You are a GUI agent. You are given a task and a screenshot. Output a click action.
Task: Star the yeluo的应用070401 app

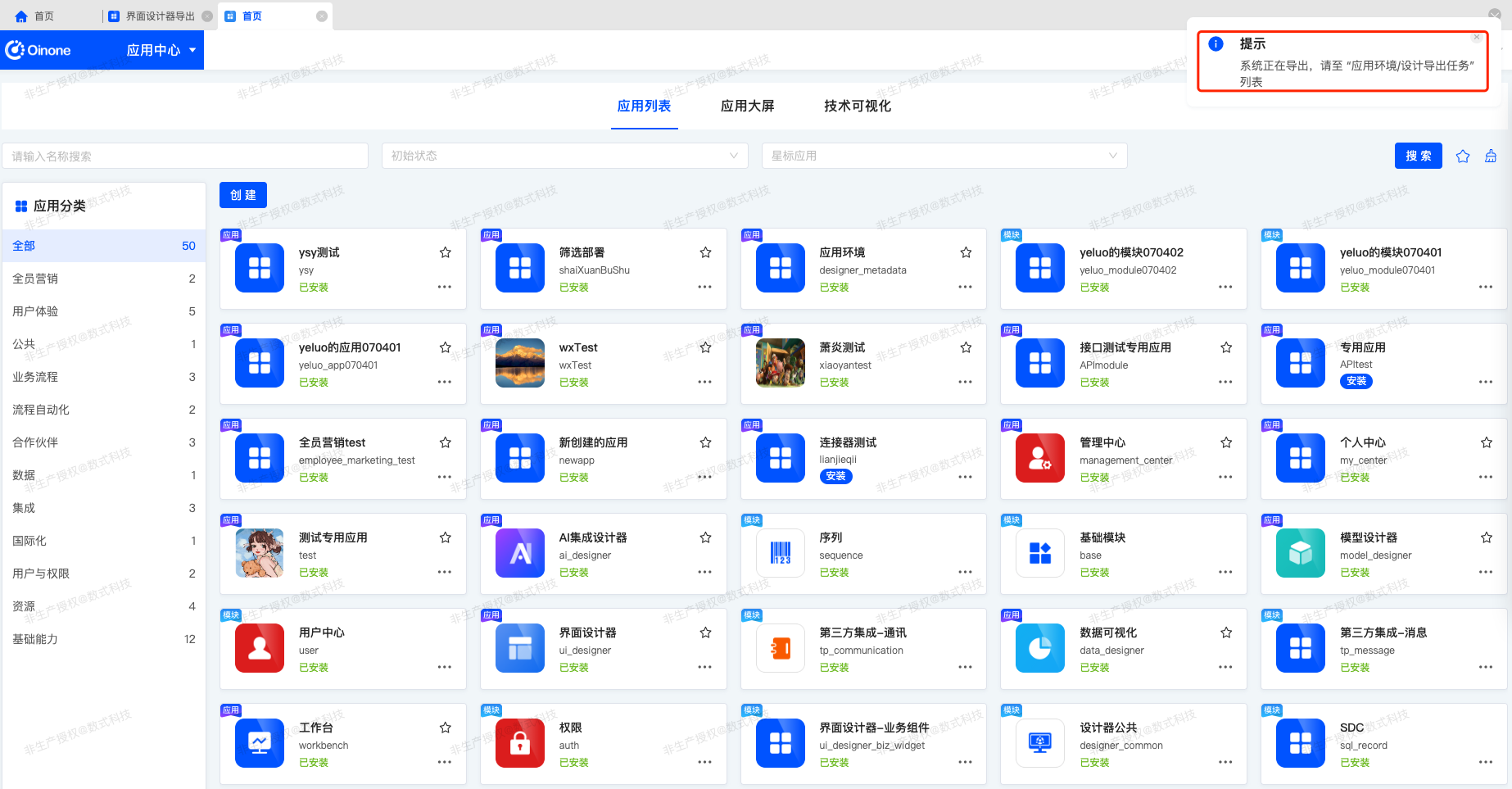(x=446, y=347)
